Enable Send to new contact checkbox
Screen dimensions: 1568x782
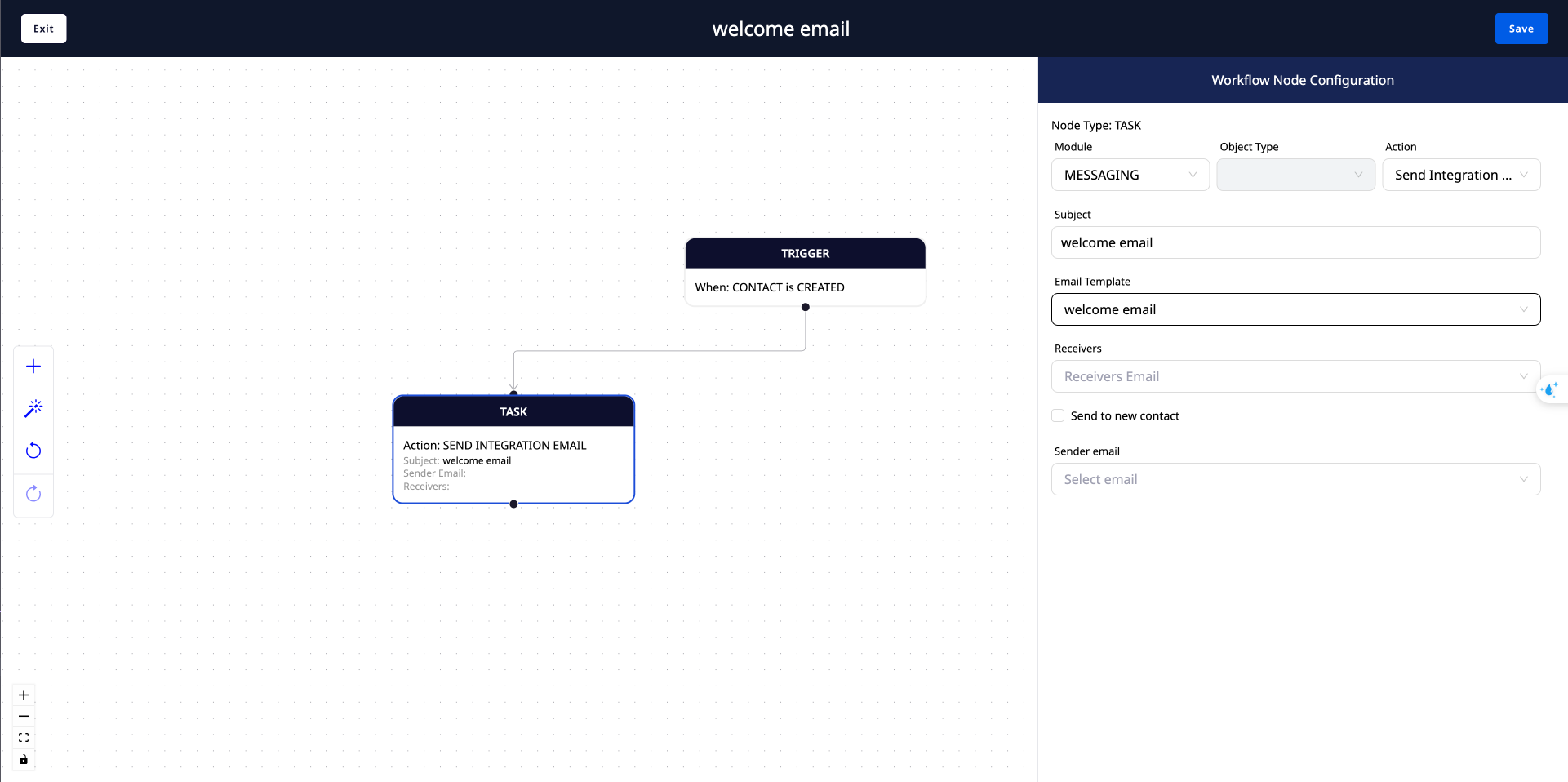coord(1058,415)
